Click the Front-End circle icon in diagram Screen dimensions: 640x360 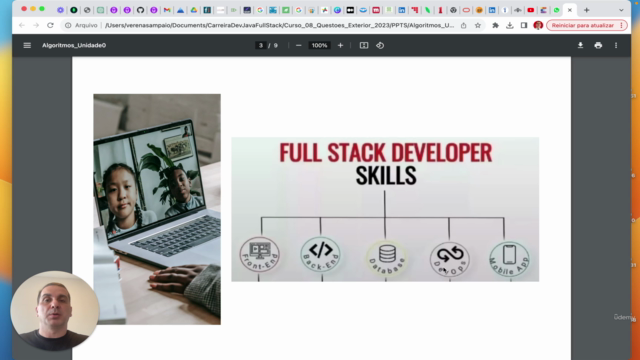click(260, 254)
